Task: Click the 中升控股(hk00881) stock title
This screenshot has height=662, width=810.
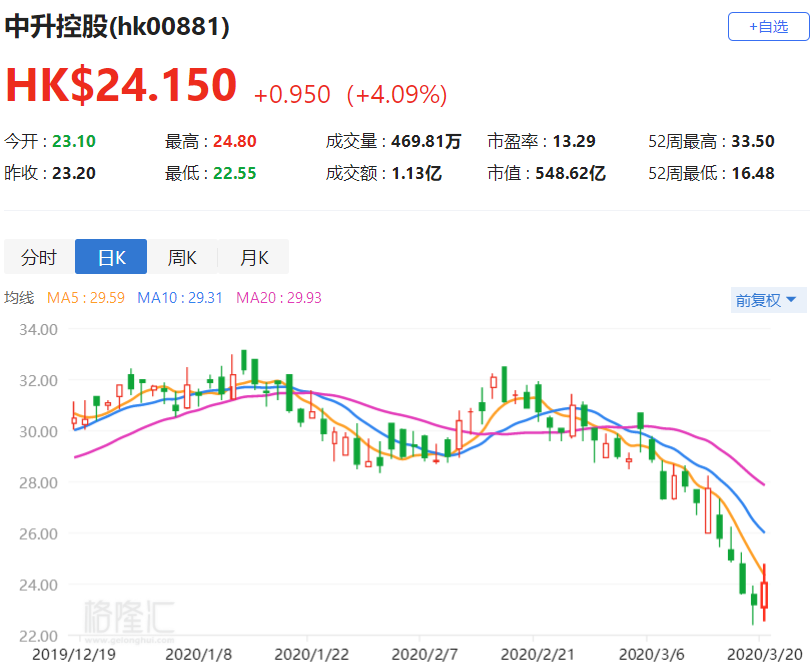Action: [117, 27]
